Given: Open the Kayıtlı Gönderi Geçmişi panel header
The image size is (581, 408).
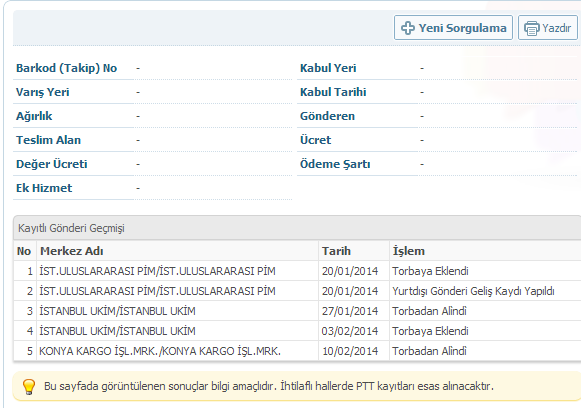Looking at the screenshot, I should click(x=297, y=228).
